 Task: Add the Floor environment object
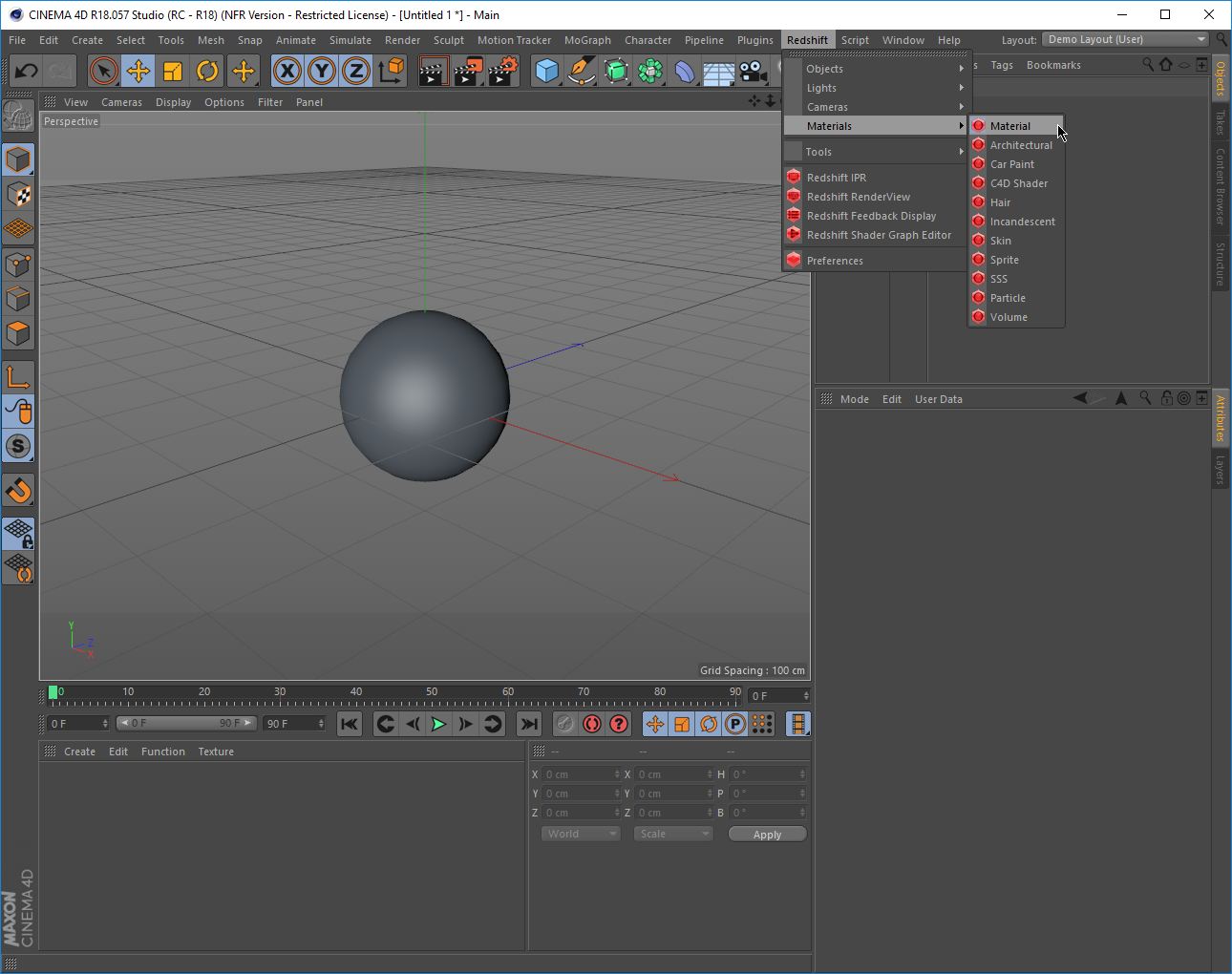pyautogui.click(x=719, y=71)
